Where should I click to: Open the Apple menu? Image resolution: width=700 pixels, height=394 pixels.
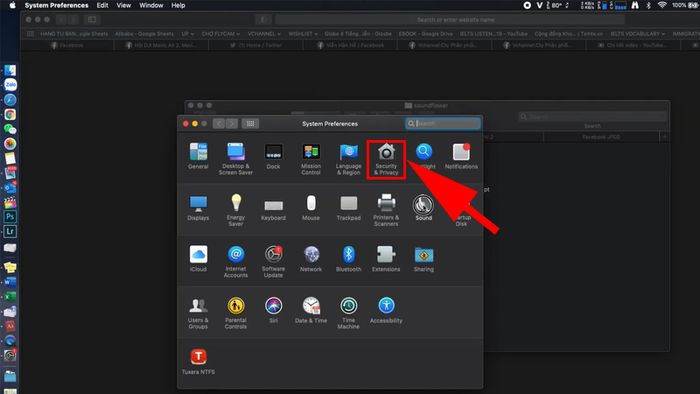tap(12, 5)
